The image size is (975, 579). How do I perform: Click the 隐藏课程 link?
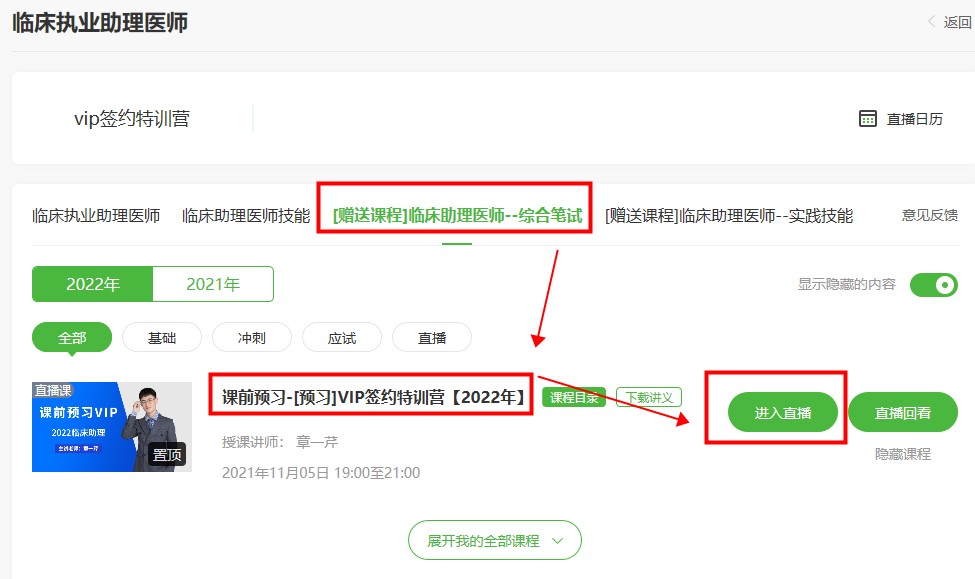(902, 454)
